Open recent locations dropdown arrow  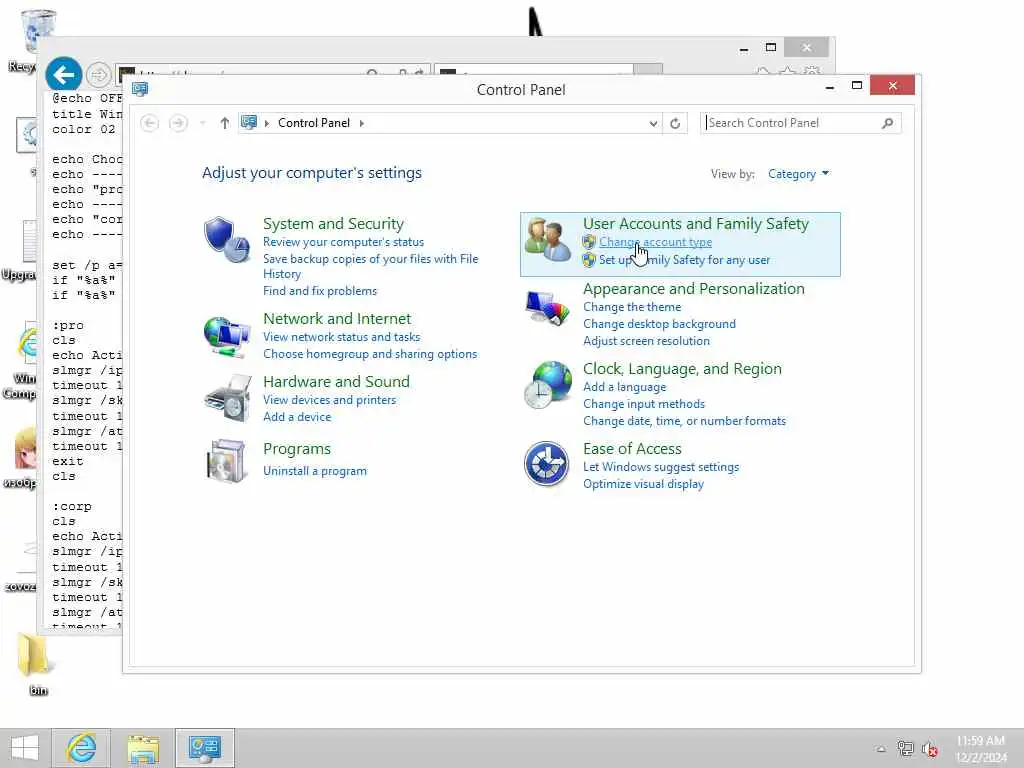[x=202, y=123]
